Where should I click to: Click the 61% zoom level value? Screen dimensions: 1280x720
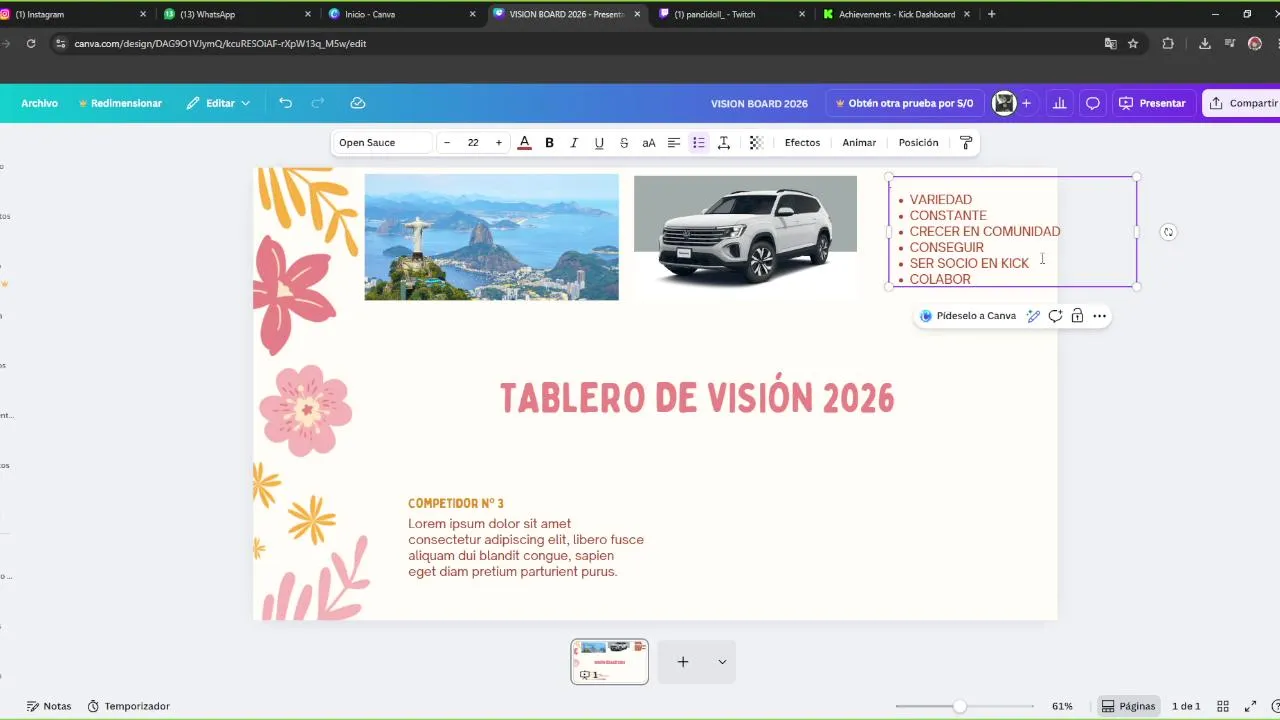1062,706
